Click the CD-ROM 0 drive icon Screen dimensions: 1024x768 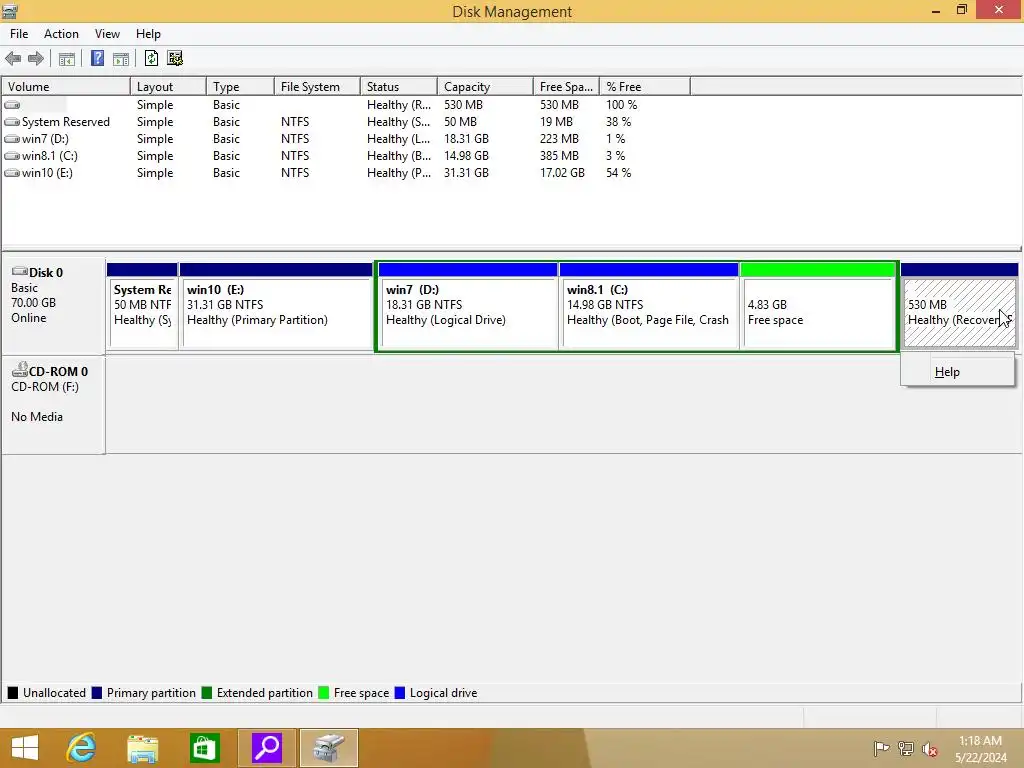point(20,370)
